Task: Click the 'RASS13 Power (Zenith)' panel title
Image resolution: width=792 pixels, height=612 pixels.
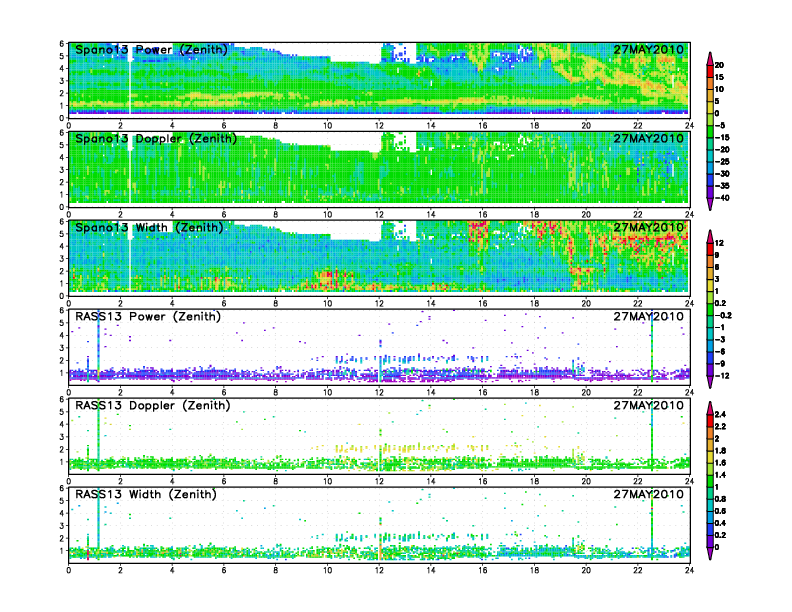Action: point(148,316)
